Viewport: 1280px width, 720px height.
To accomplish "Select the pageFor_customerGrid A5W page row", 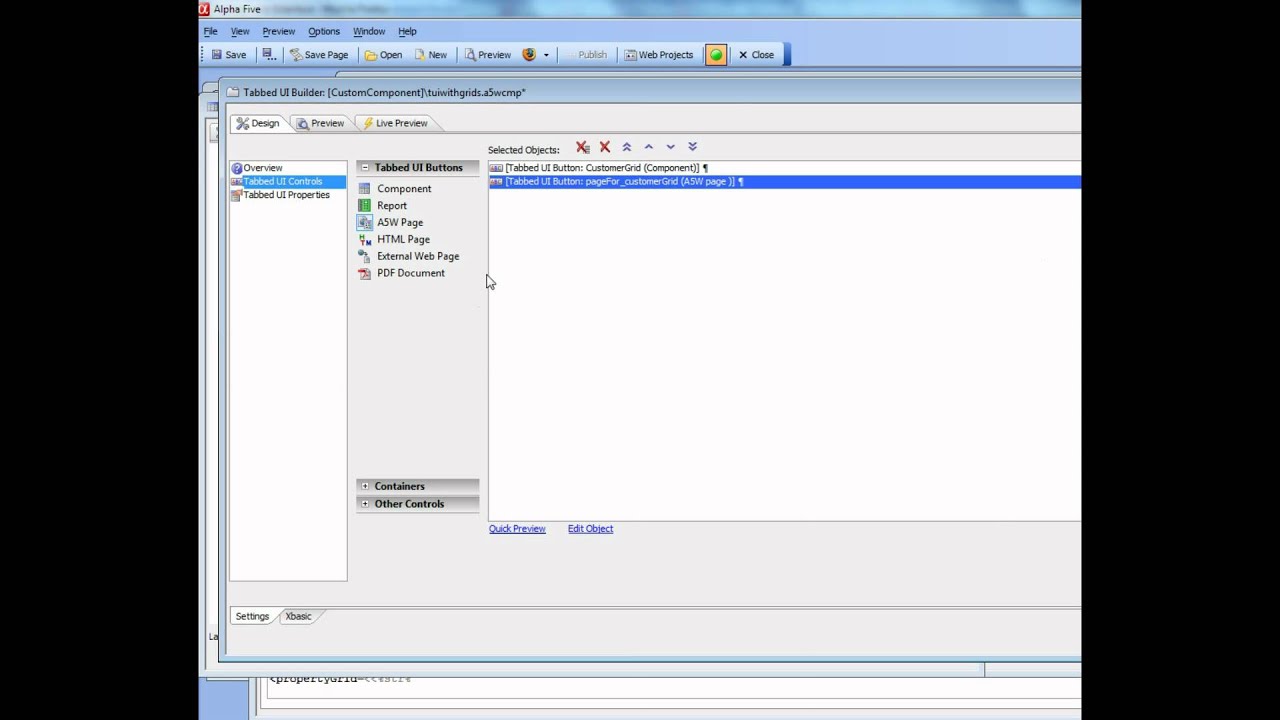I will click(x=785, y=182).
